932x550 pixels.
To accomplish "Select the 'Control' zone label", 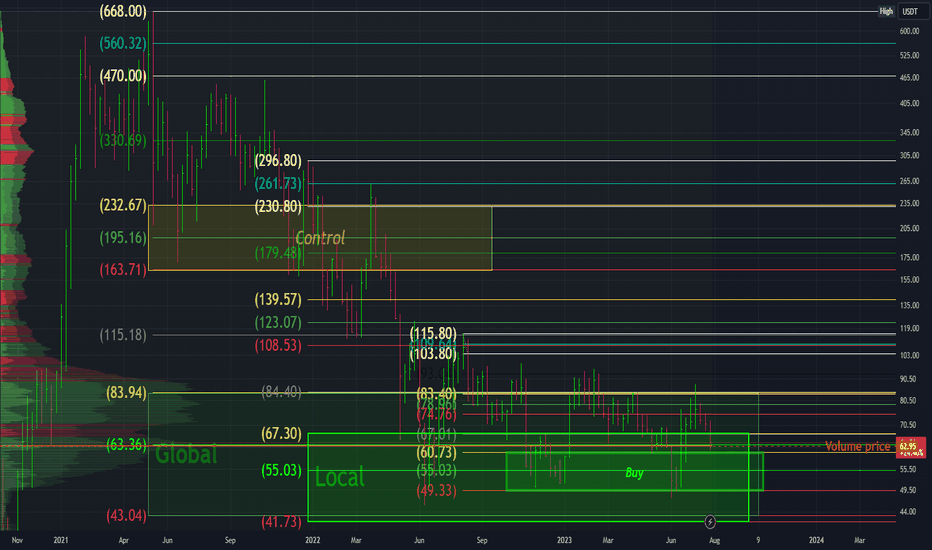I will (320, 238).
